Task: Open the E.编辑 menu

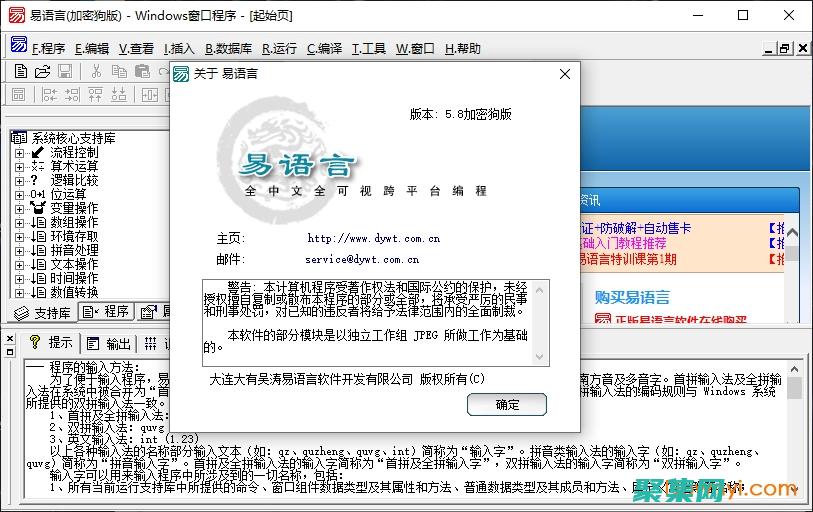Action: pos(92,49)
